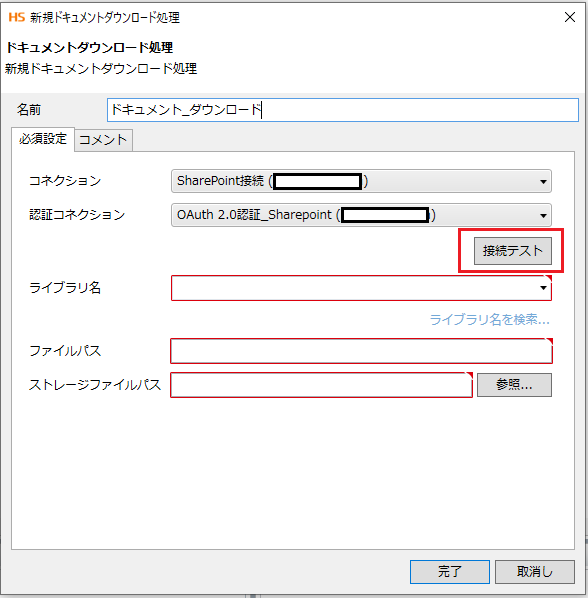Click the 名前 input field
This screenshot has height=598, width=588.
click(343, 110)
